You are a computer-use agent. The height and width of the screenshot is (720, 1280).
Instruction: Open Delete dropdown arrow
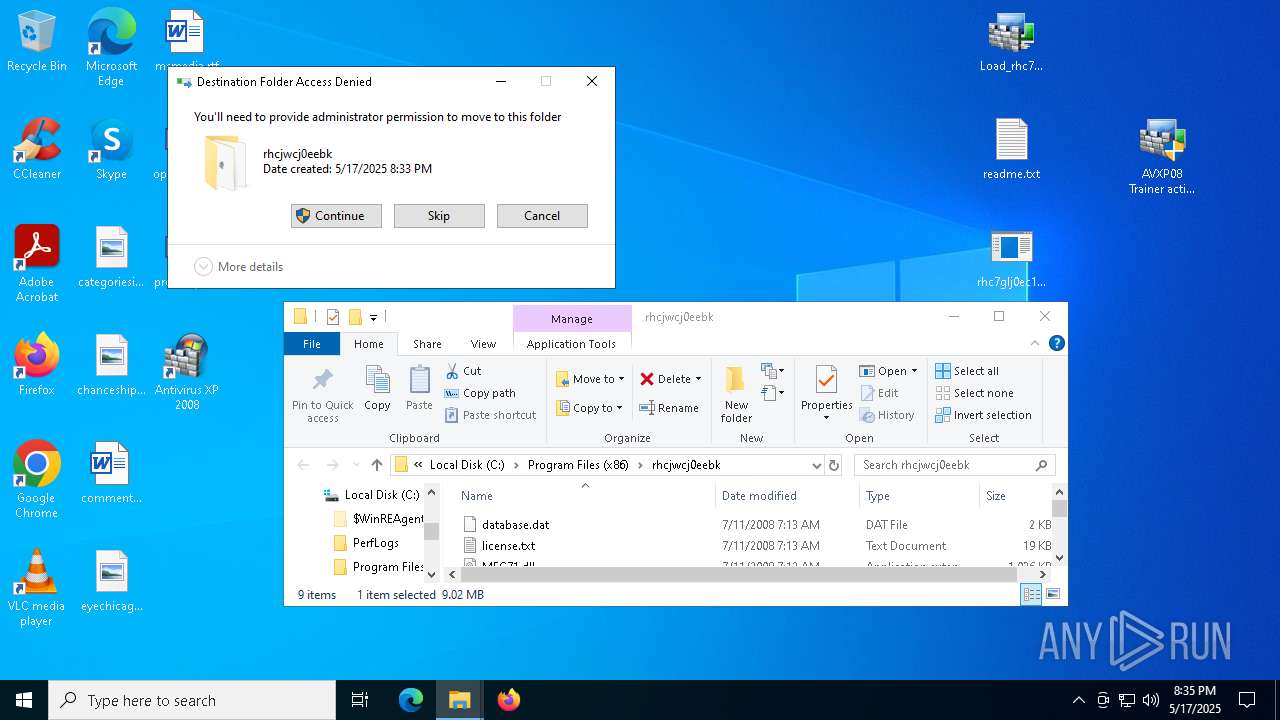[698, 379]
